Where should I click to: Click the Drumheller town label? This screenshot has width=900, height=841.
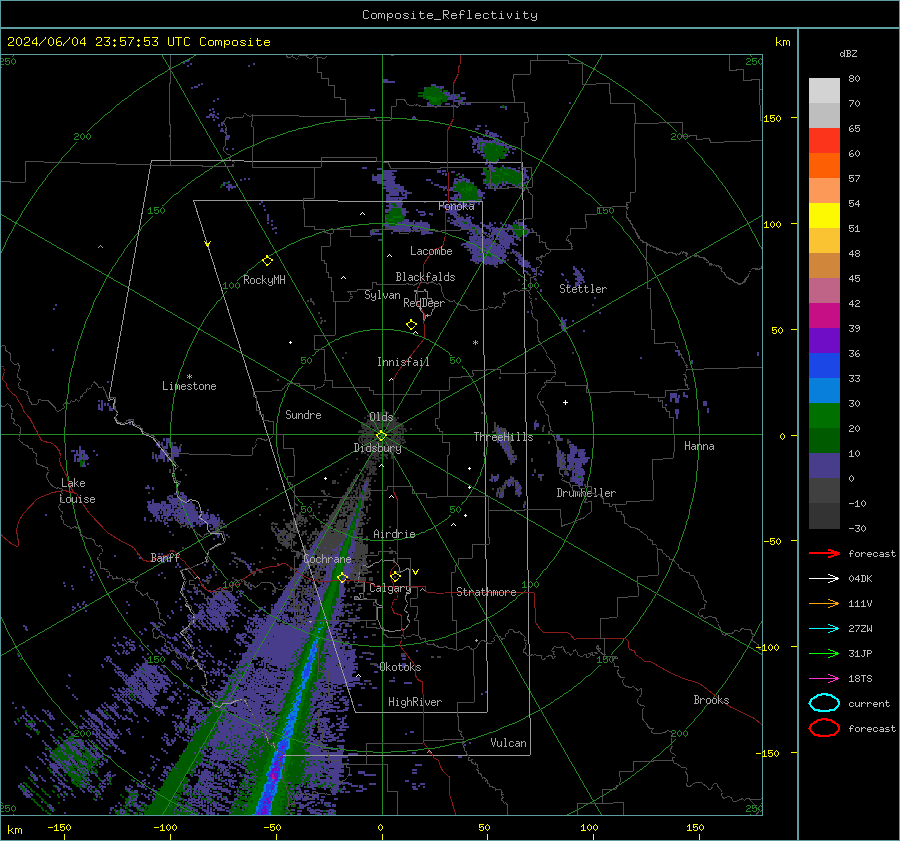point(586,493)
